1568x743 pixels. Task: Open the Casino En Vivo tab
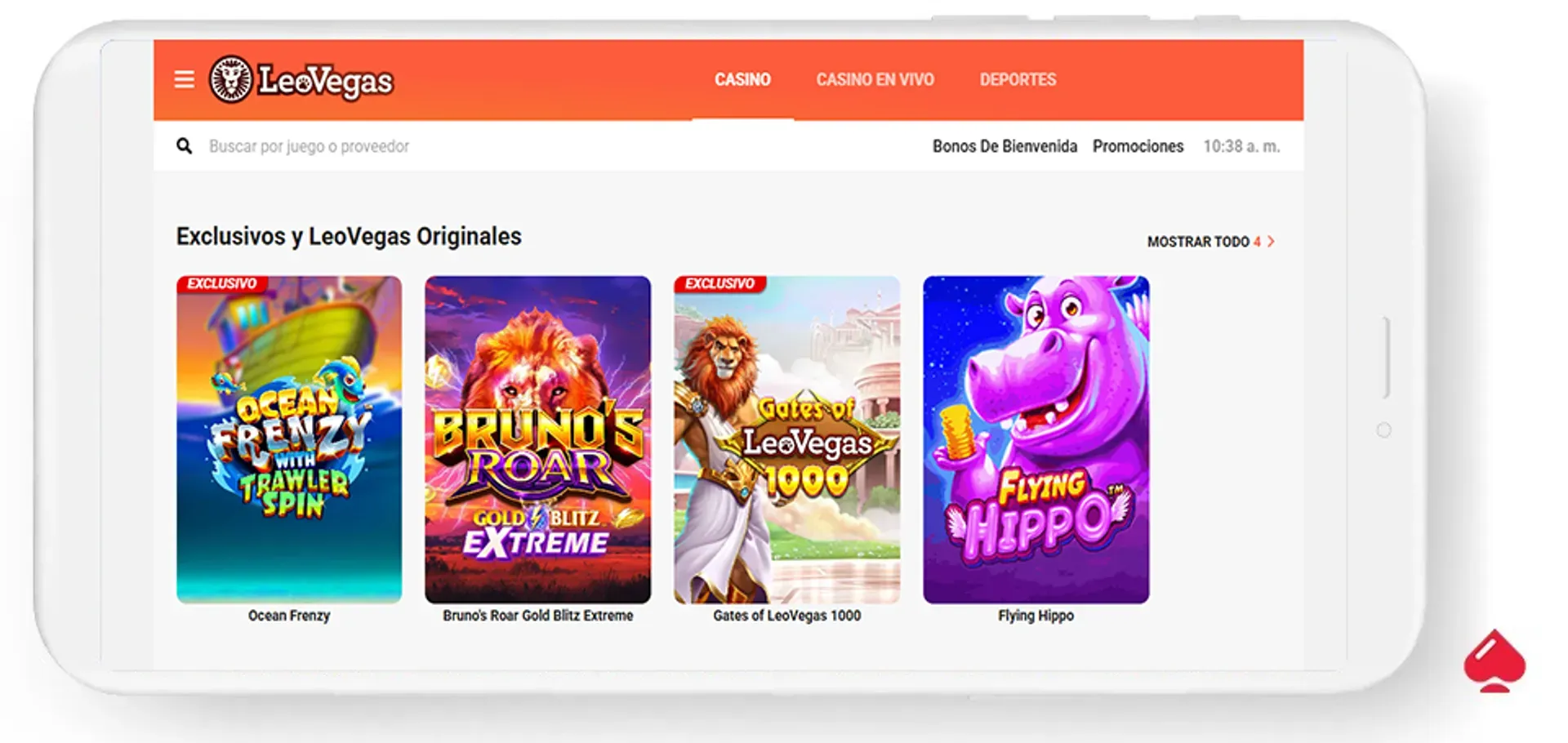tap(875, 80)
